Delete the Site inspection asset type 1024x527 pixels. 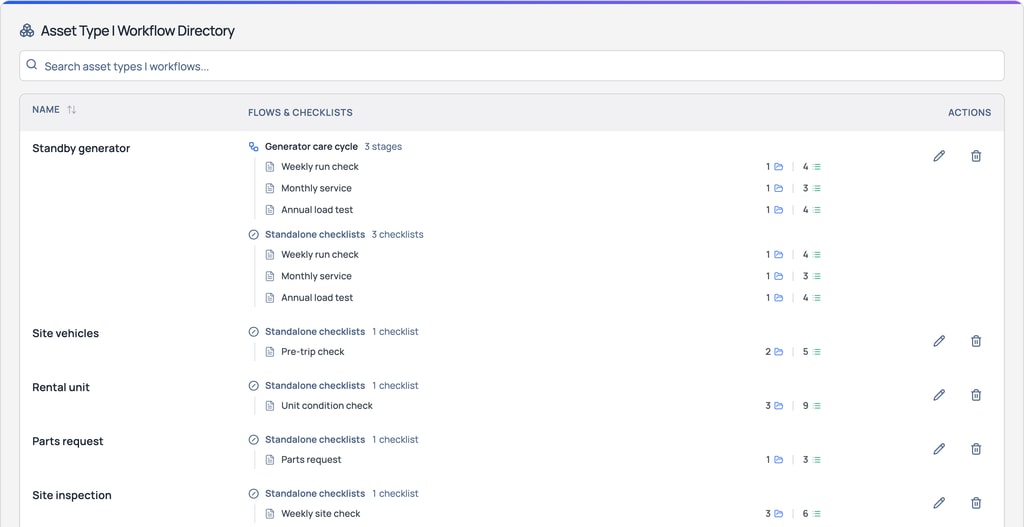click(976, 503)
